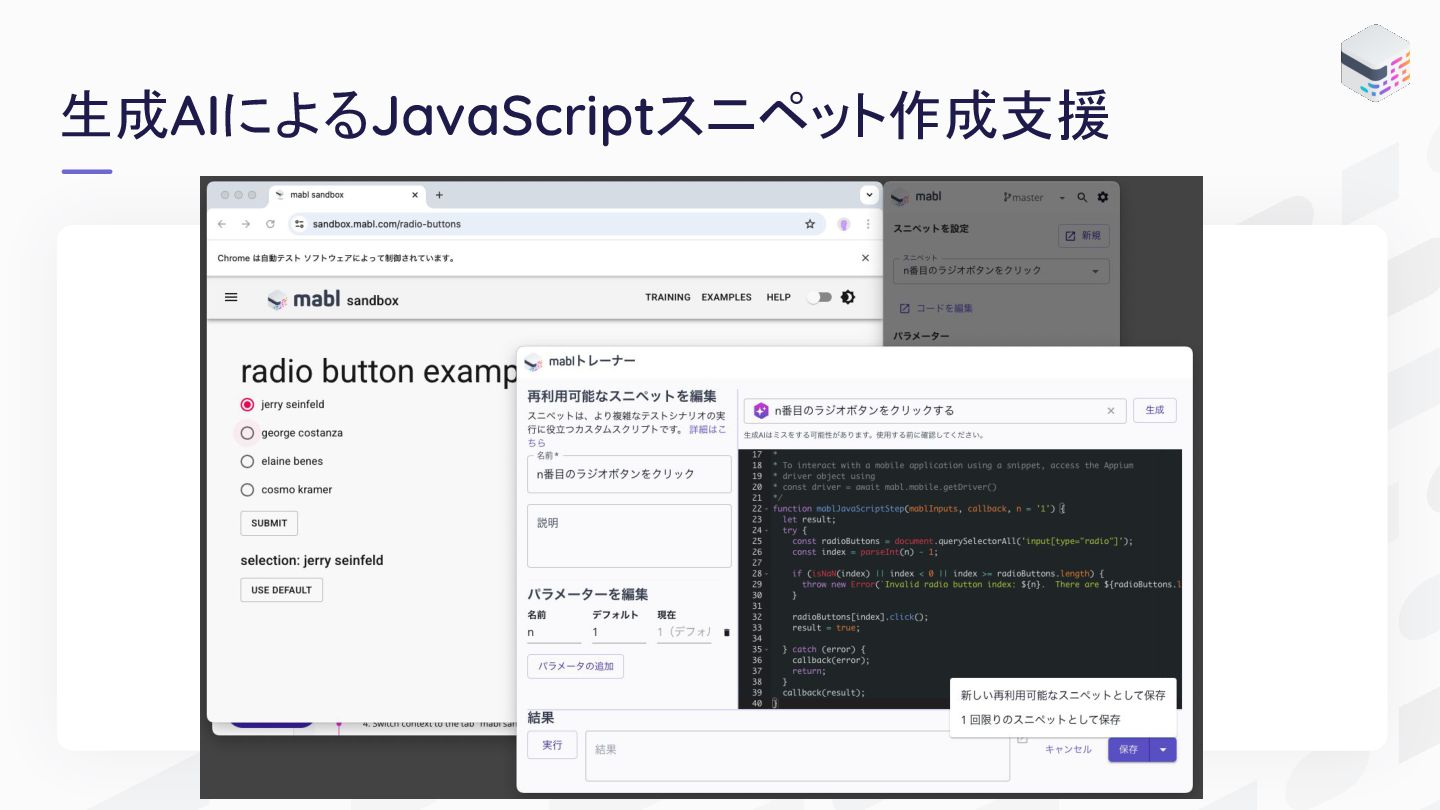Click the USE DEFAULT button
1440x810 pixels.
pos(281,590)
